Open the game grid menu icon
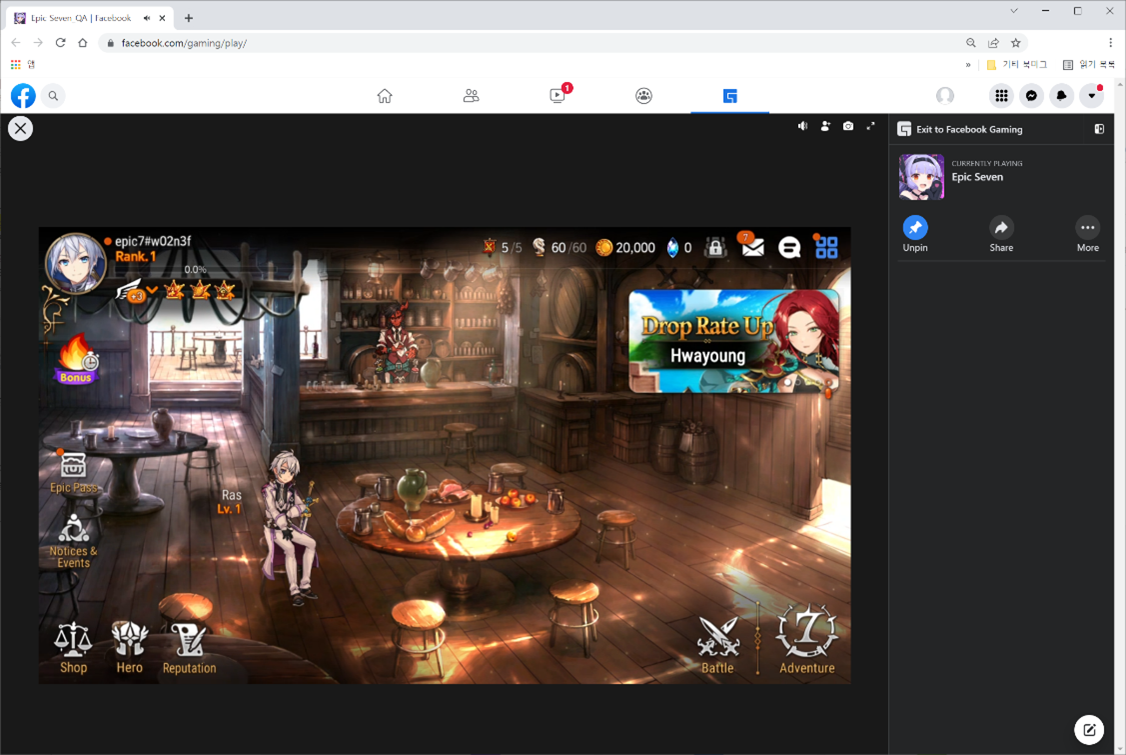Image resolution: width=1126 pixels, height=755 pixels. click(x=827, y=248)
